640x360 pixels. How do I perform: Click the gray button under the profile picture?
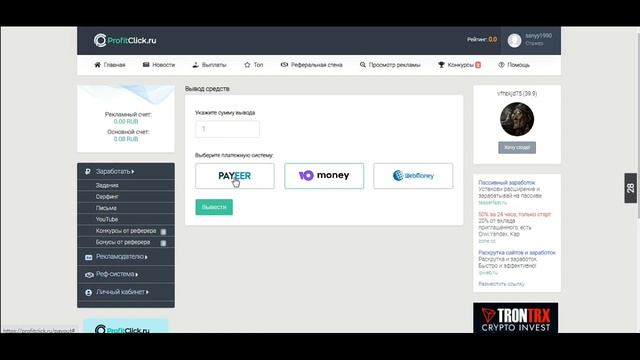517,147
